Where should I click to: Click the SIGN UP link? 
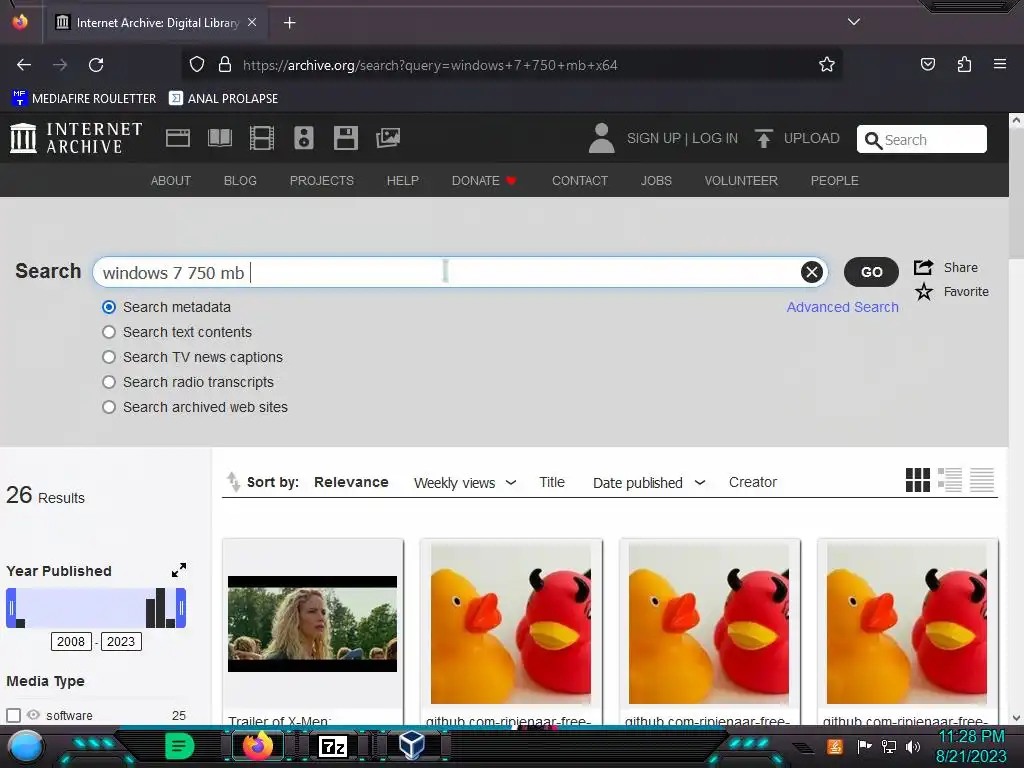pyautogui.click(x=654, y=138)
